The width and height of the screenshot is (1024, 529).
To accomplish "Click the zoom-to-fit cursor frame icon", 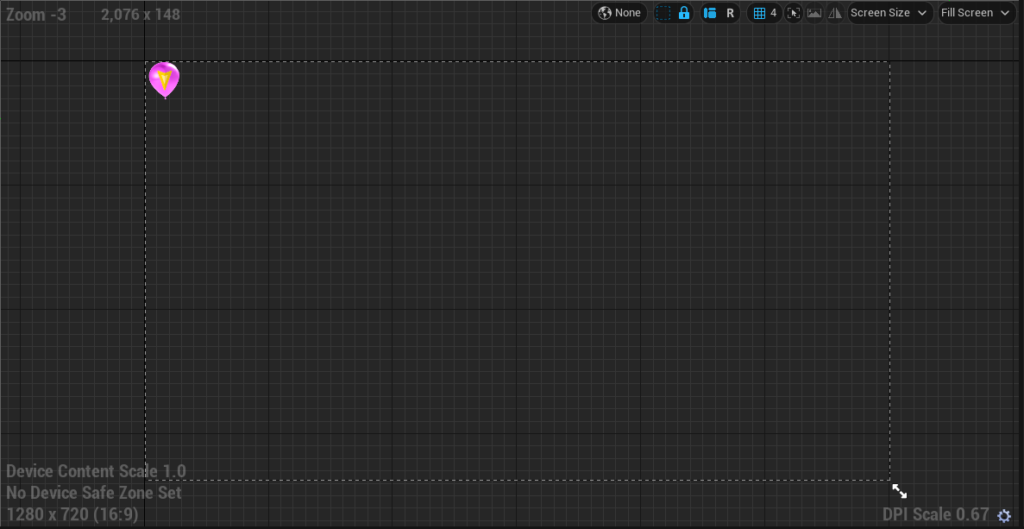I will [794, 13].
